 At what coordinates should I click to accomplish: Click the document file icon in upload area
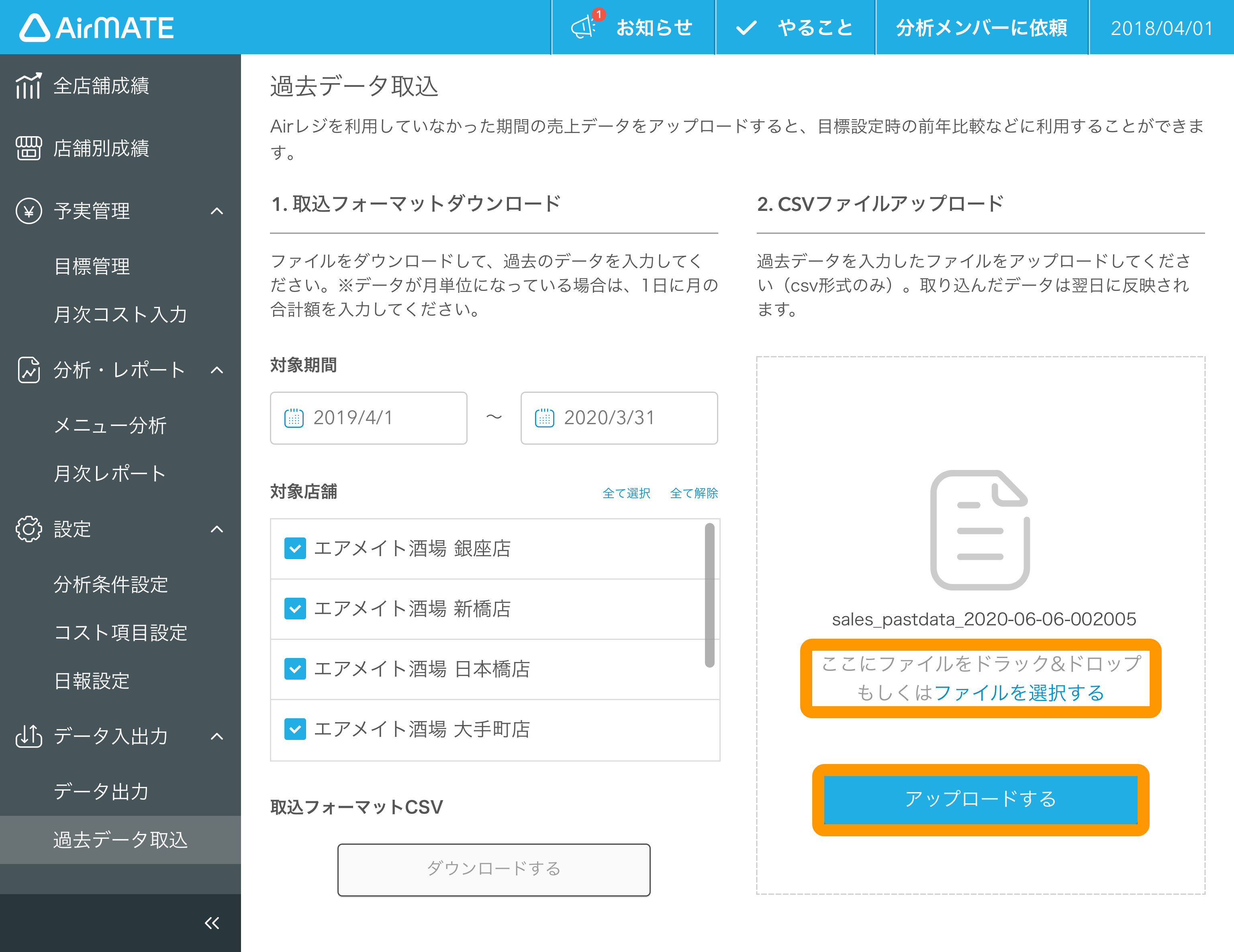coord(980,530)
